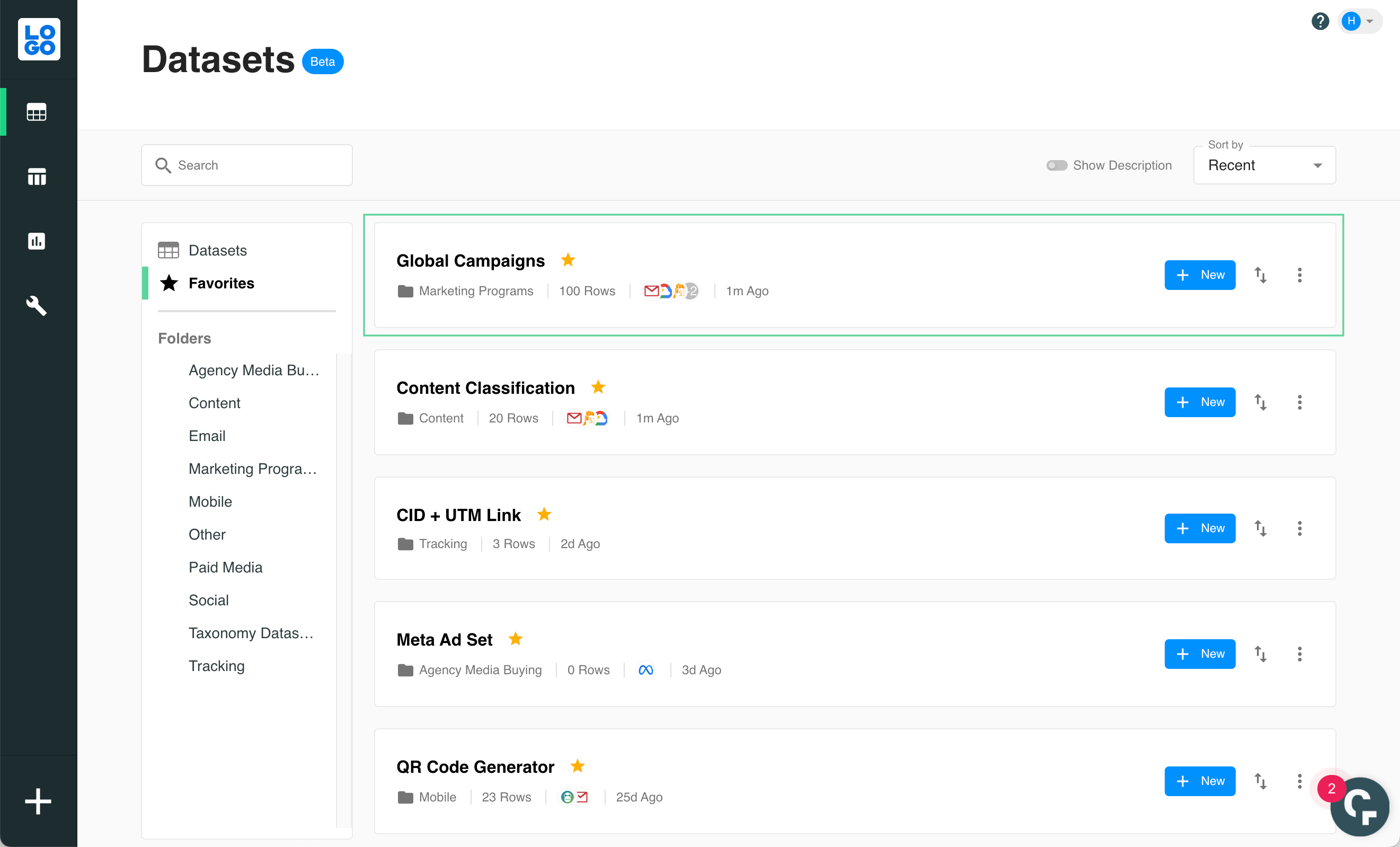This screenshot has height=847, width=1400.
Task: Click the Google Cloud icon on Content Classification
Action: click(602, 418)
